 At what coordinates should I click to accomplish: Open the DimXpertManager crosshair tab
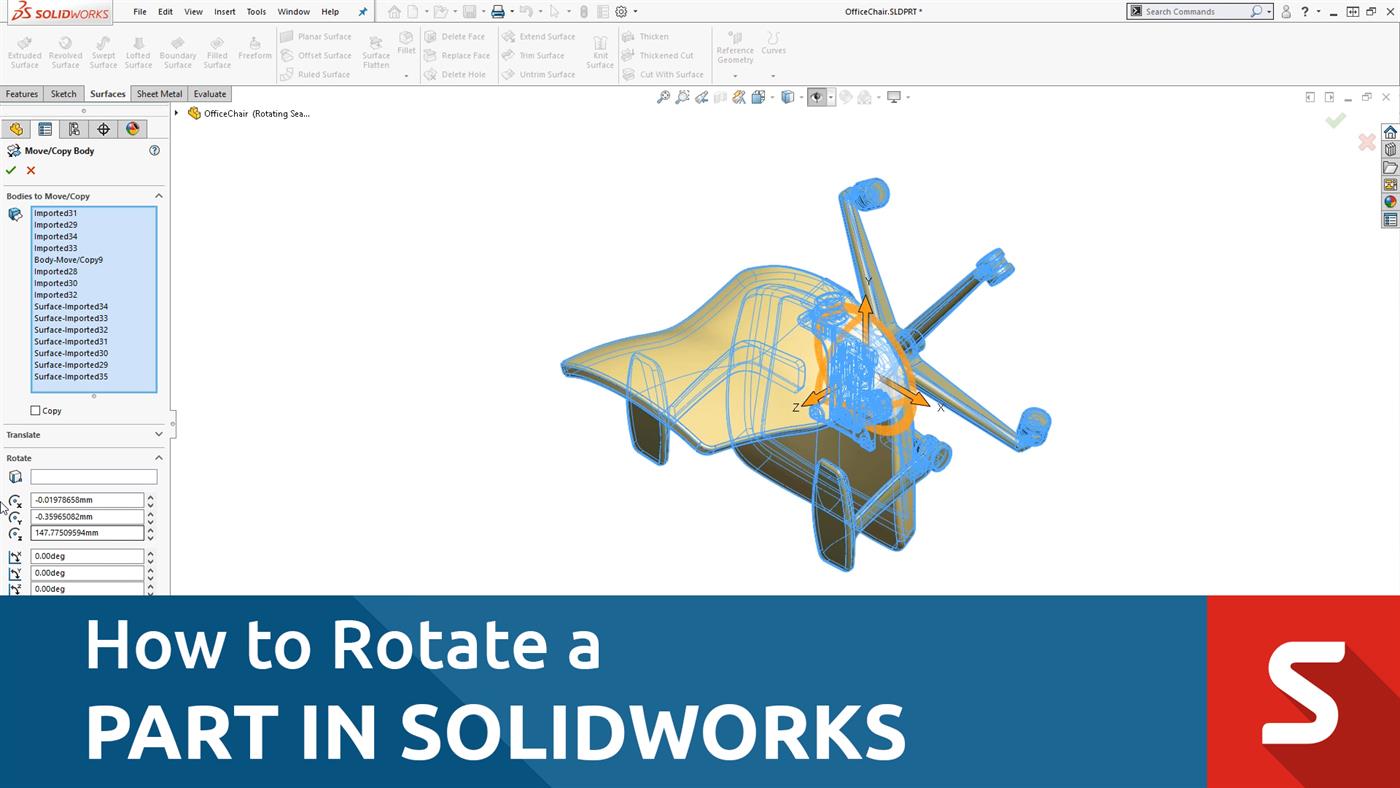(x=103, y=129)
